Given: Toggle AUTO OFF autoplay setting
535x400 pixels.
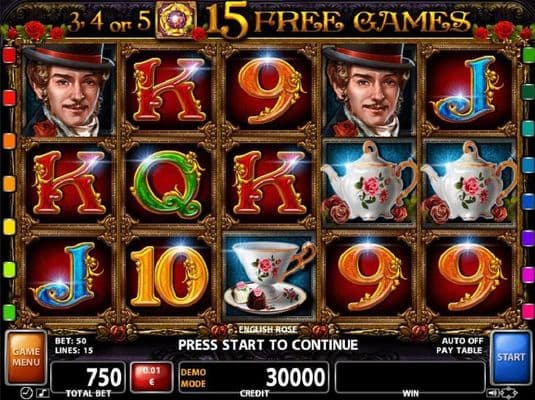Looking at the screenshot, I should pos(462,341).
